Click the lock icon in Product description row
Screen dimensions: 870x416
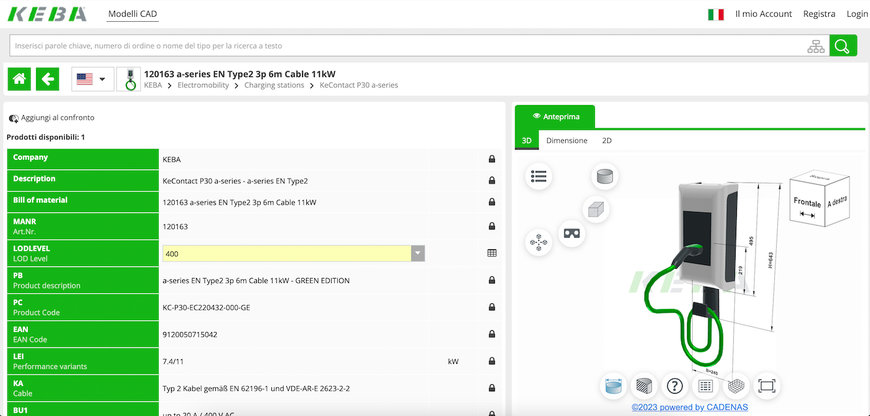tap(492, 280)
